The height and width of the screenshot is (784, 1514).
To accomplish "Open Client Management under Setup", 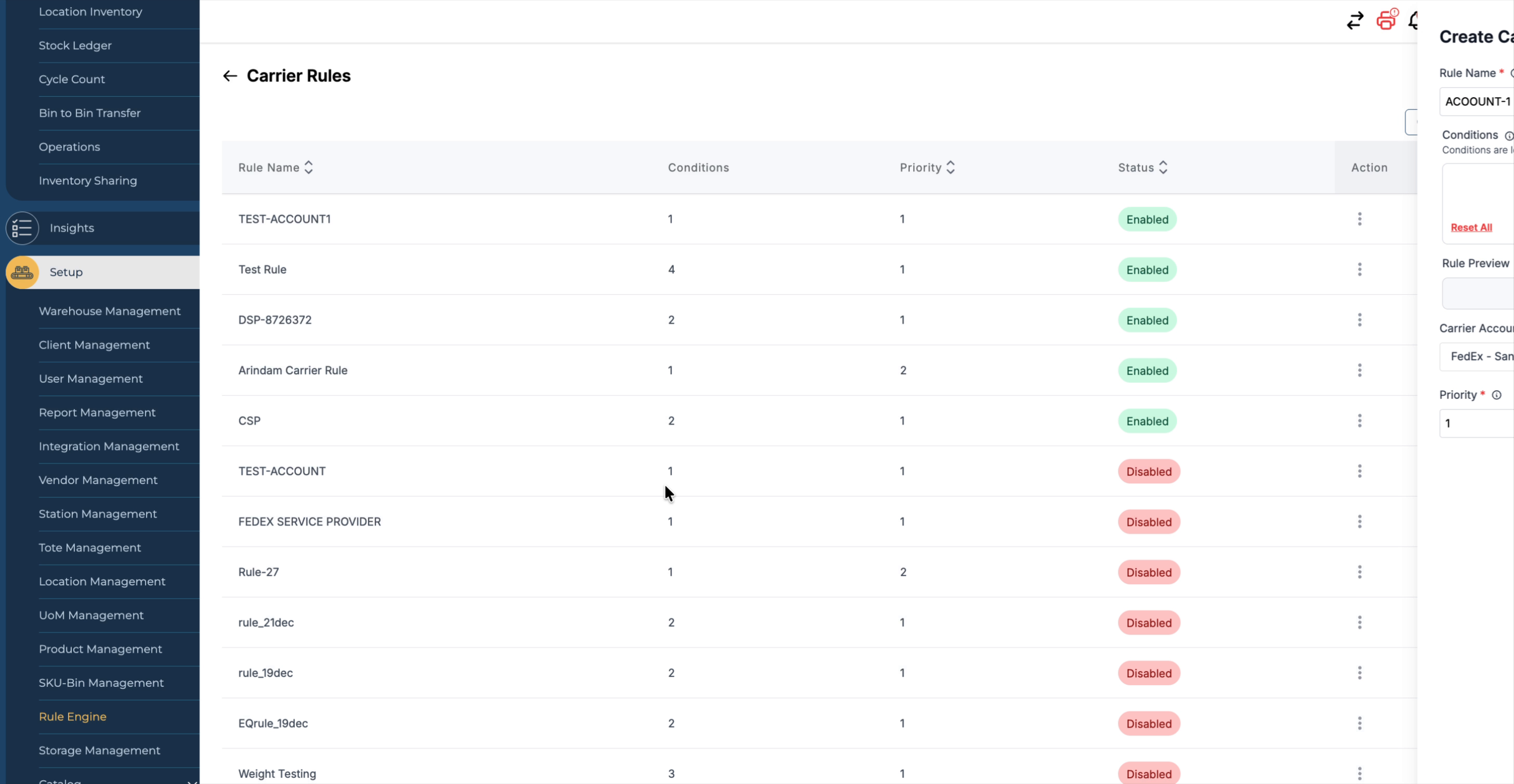I will point(95,345).
